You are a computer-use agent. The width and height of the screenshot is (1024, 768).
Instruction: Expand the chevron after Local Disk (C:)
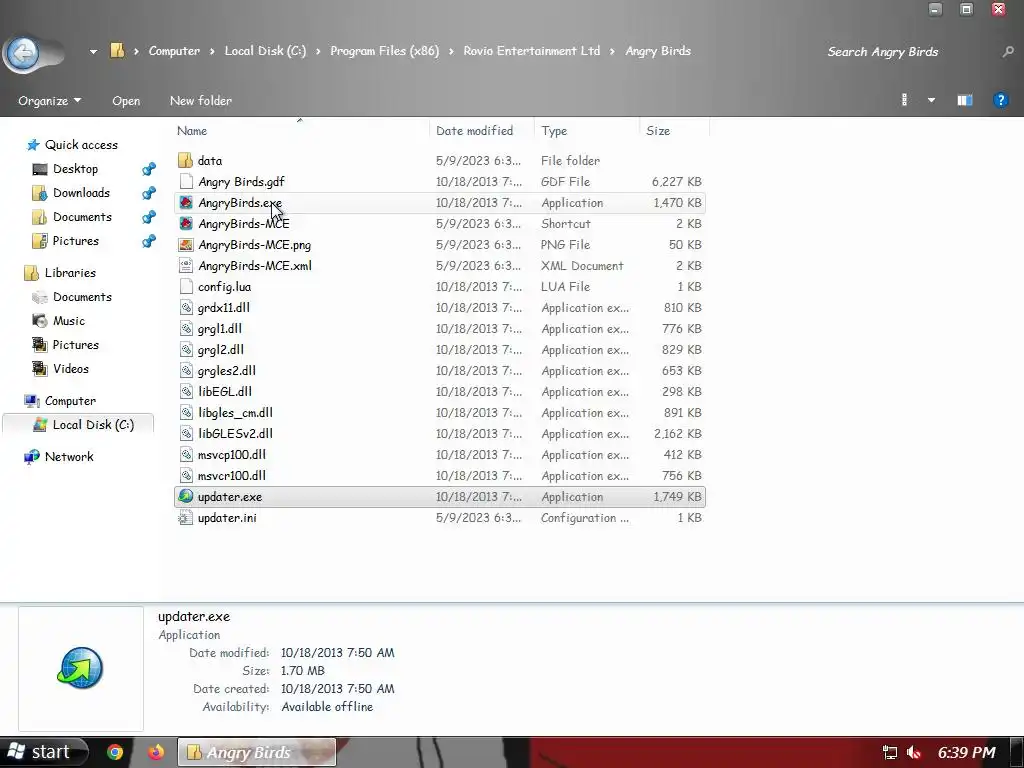coord(318,51)
